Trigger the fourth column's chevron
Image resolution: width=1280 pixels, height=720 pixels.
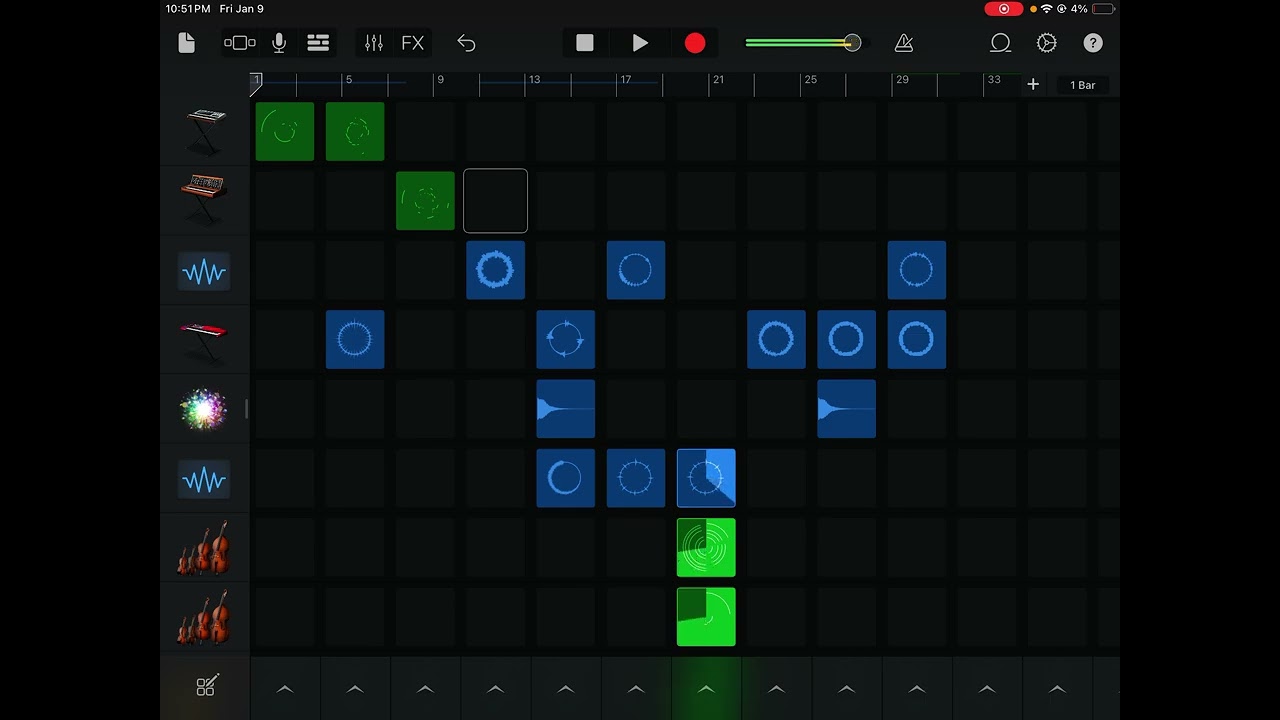(495, 689)
